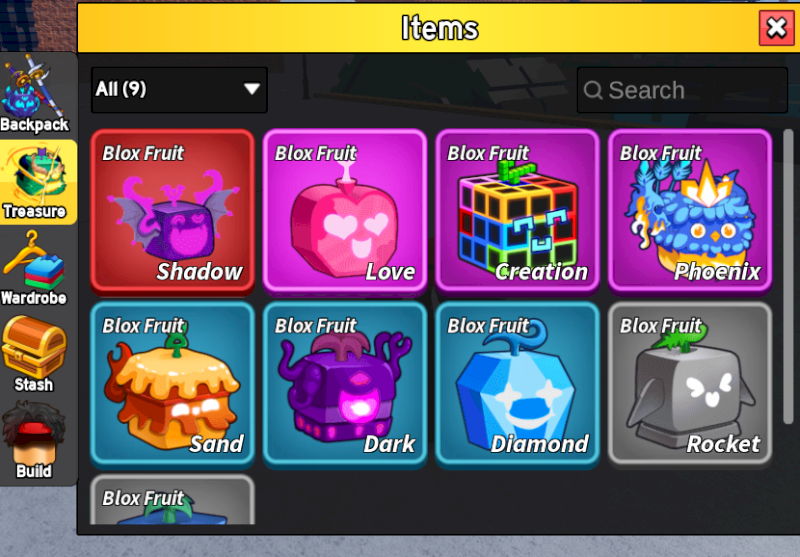Expand the All (9) filter dropdown
Viewport: 800px width, 557px height.
(179, 90)
